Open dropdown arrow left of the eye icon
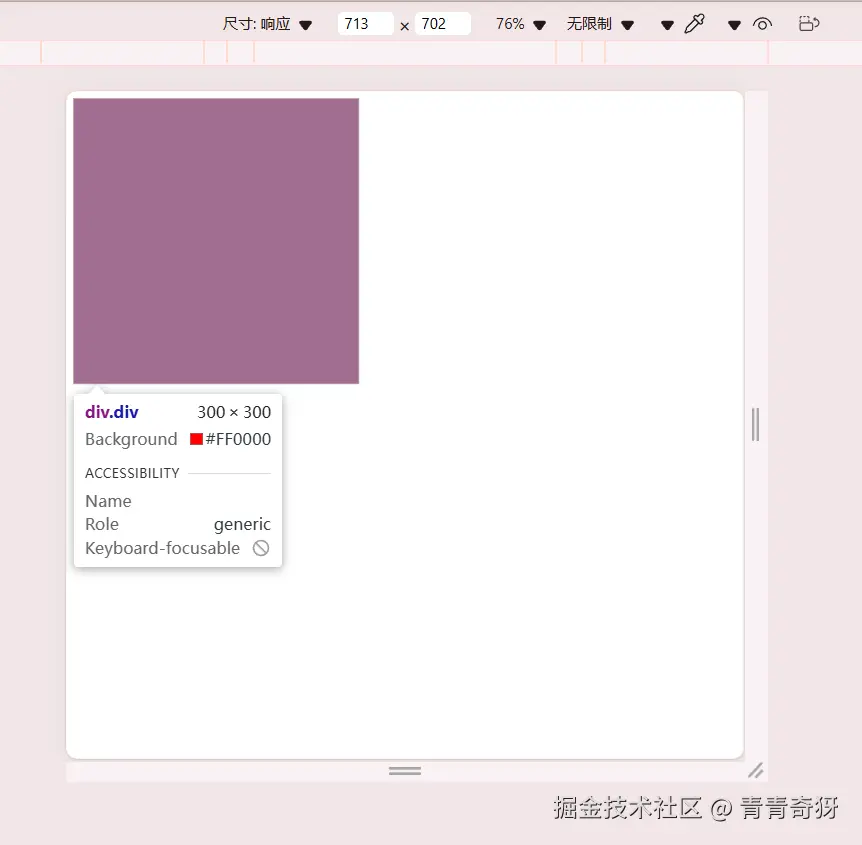Image resolution: width=862 pixels, height=845 pixels. point(734,25)
